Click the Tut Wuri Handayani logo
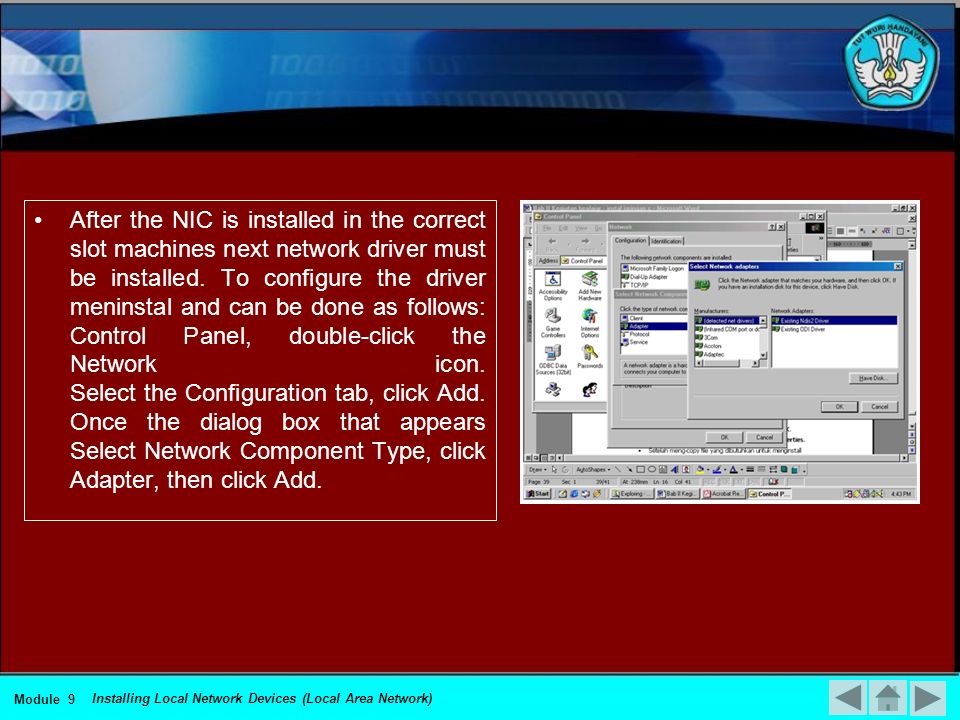The width and height of the screenshot is (960, 720). pyautogui.click(x=891, y=64)
